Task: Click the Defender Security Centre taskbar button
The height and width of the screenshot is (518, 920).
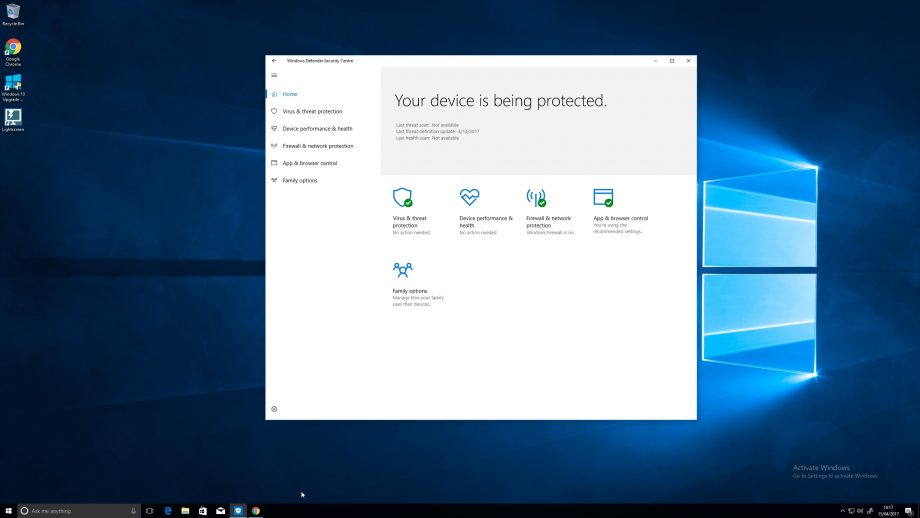Action: (238, 511)
